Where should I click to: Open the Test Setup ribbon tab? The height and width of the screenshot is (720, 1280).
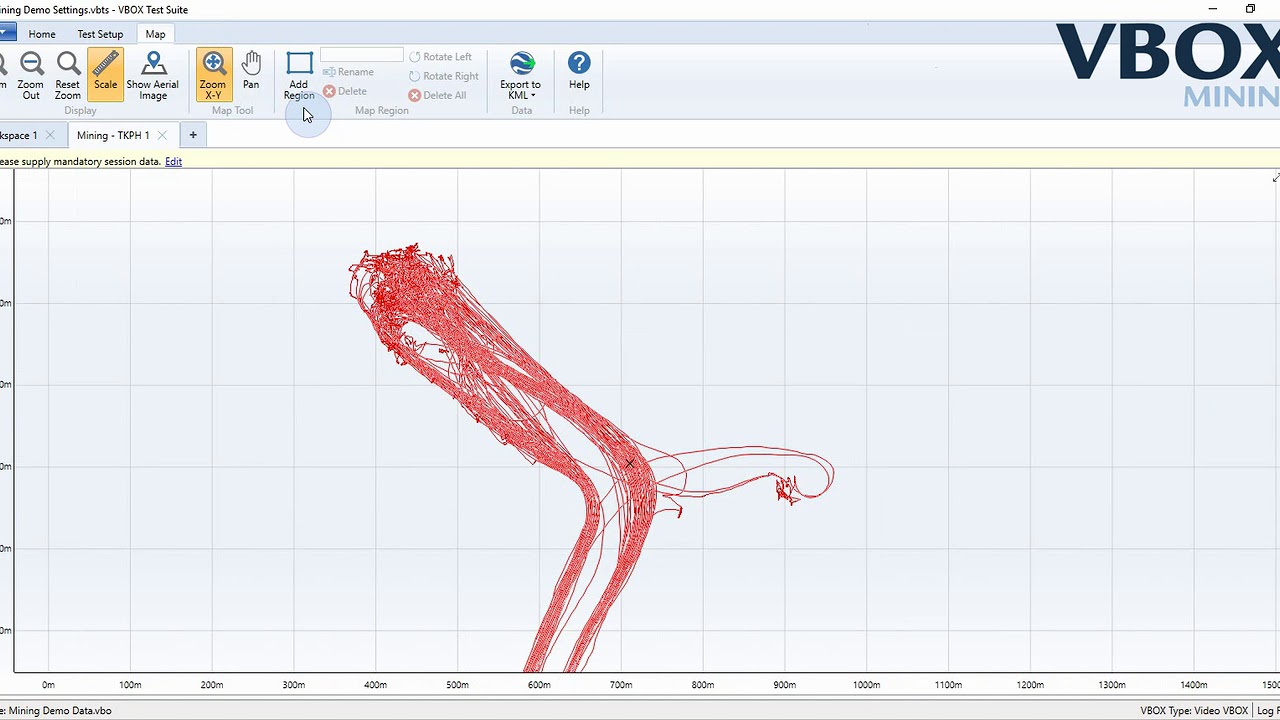100,34
